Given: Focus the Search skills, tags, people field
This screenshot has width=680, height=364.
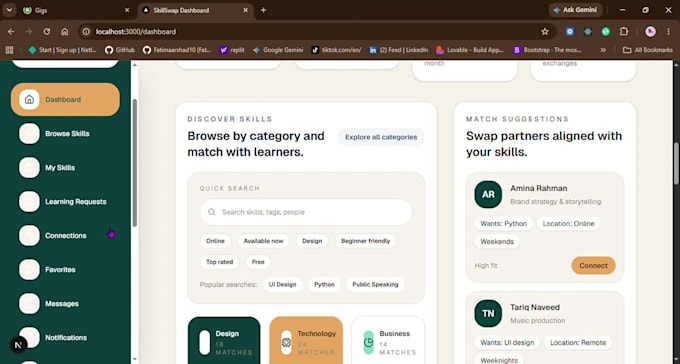Looking at the screenshot, I should click(306, 212).
